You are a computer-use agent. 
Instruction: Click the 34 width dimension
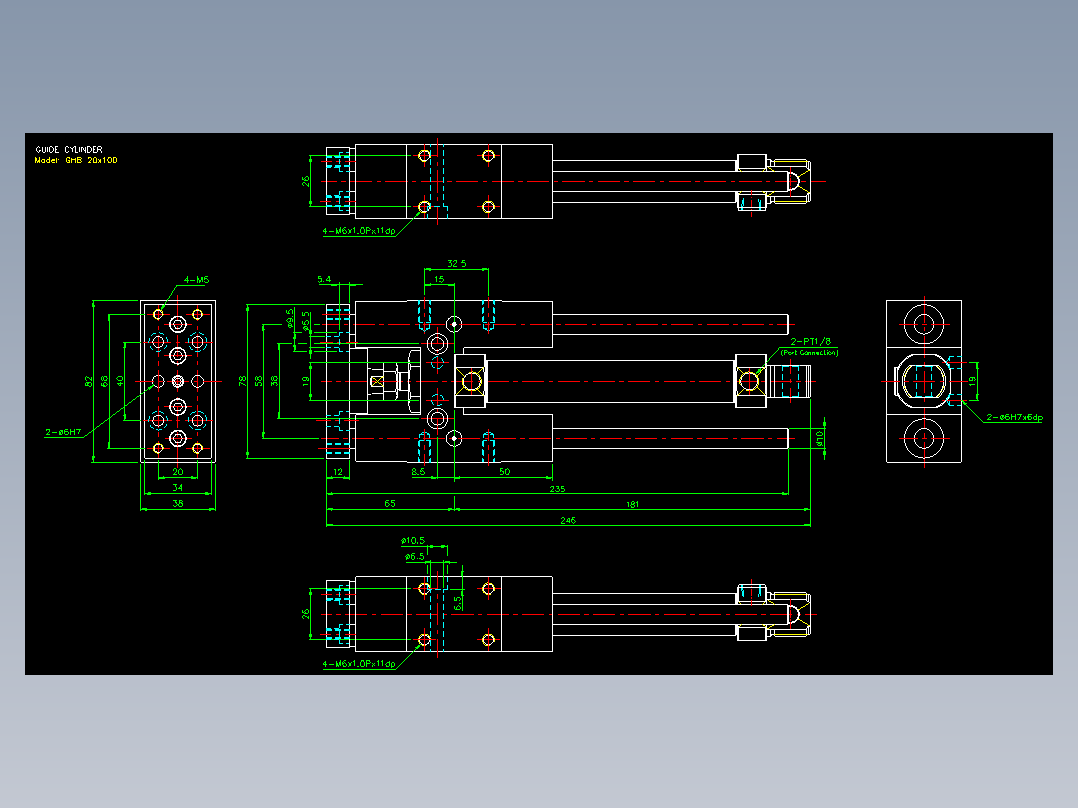tap(177, 488)
